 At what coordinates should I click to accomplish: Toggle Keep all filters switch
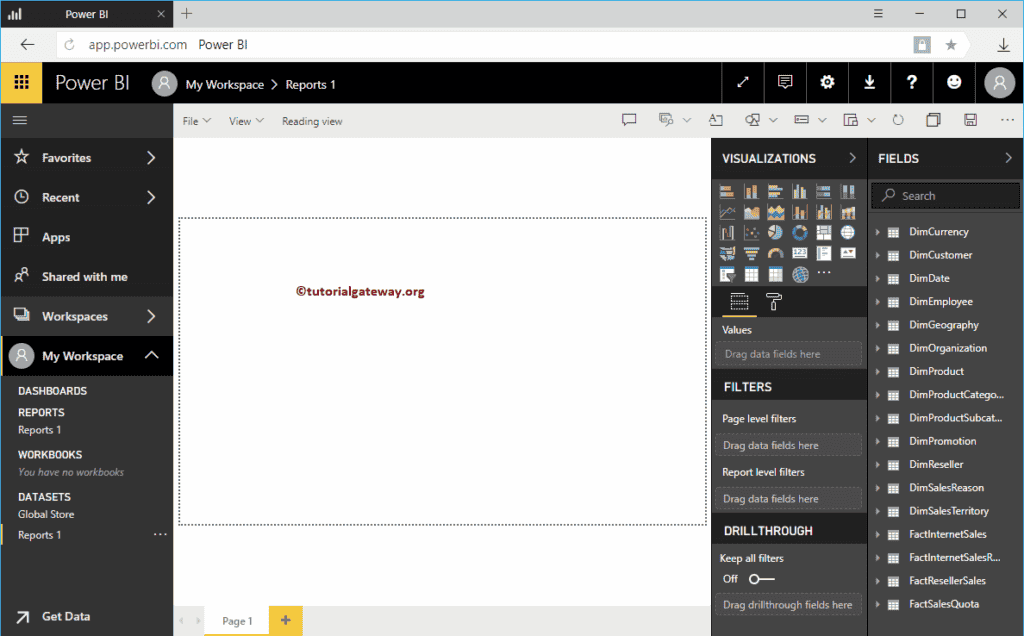coord(761,579)
